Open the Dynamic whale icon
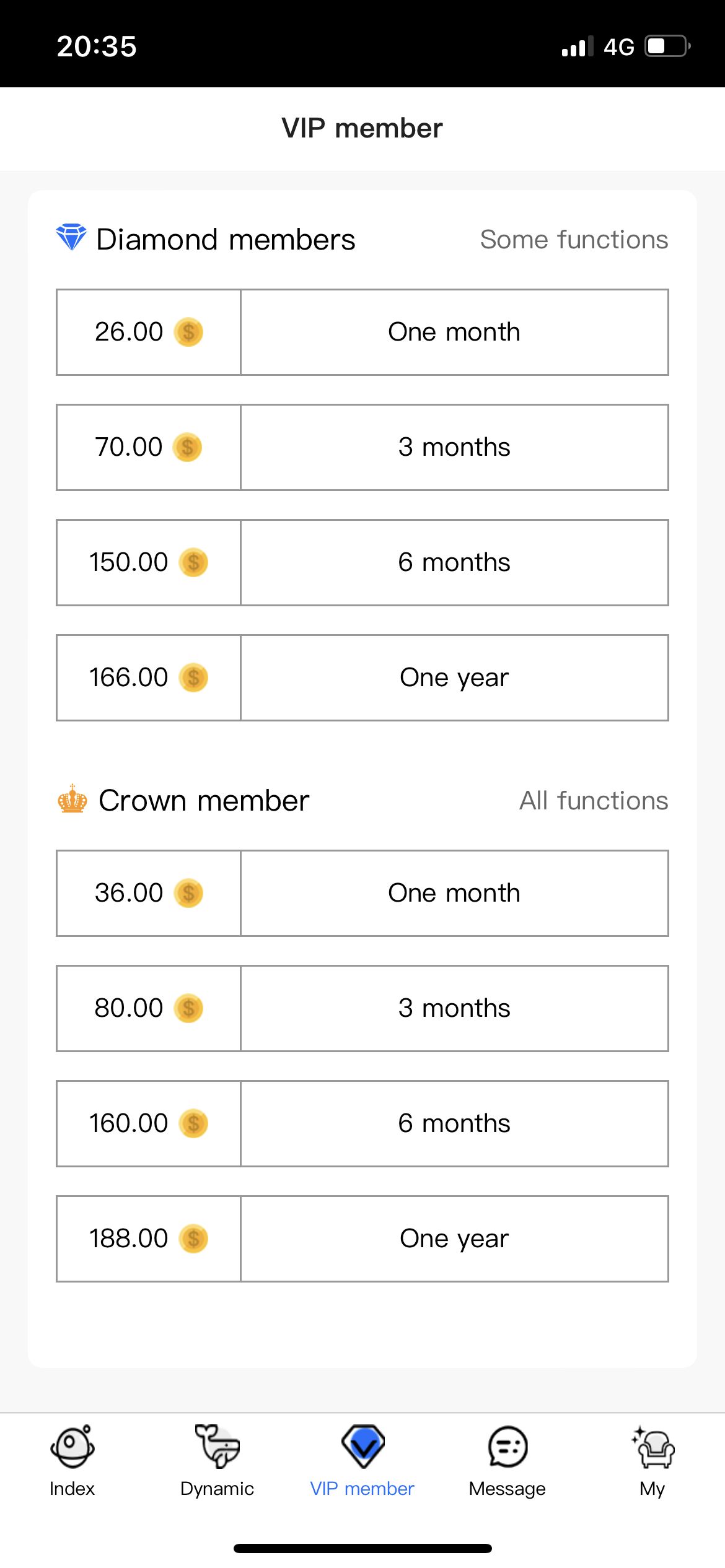This screenshot has height=1568, width=725. tap(217, 1447)
